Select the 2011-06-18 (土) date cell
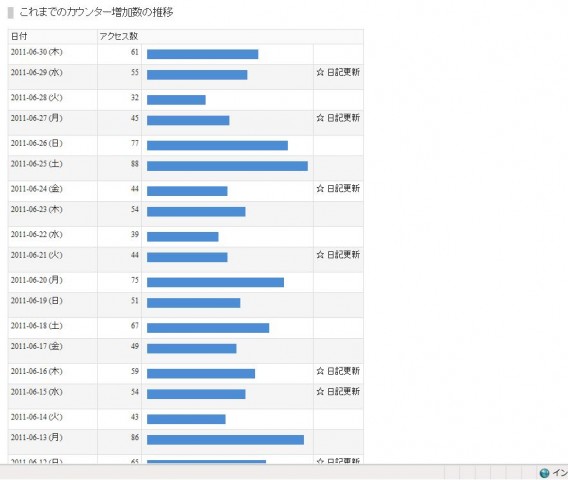Image resolution: width=568 pixels, height=480 pixels. click(x=37, y=326)
